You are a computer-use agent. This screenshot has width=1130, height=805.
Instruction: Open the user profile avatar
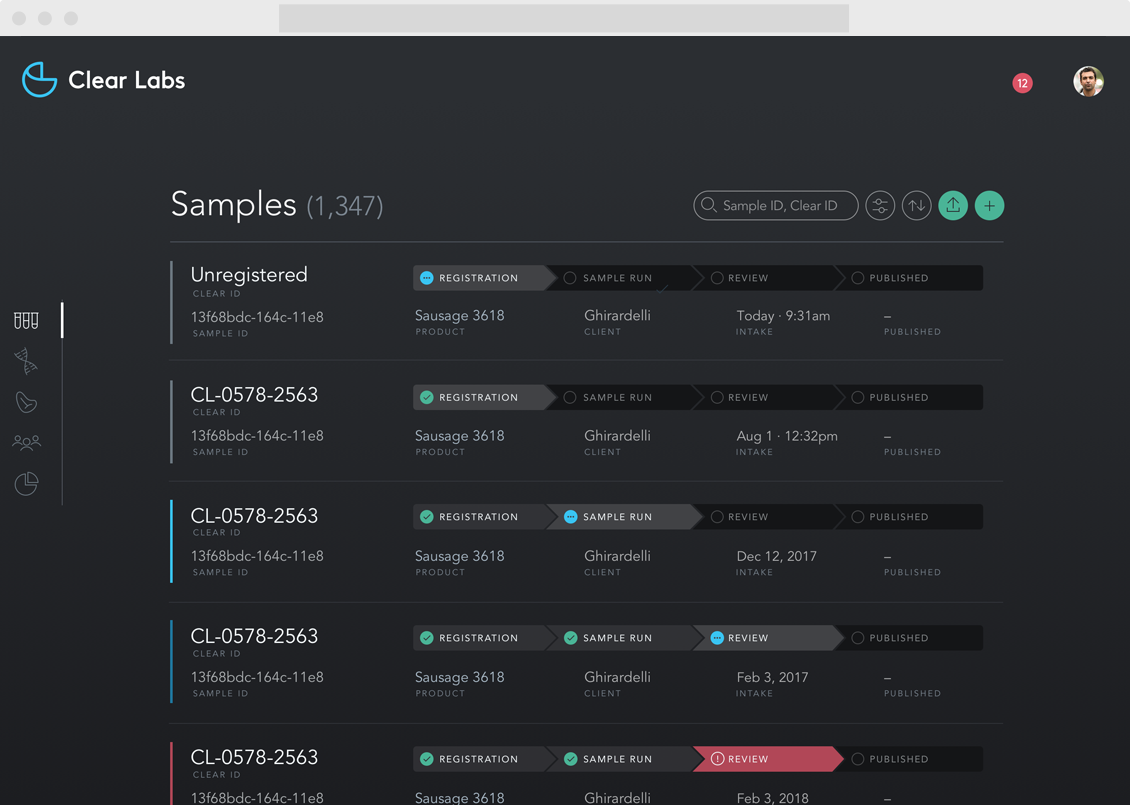tap(1088, 81)
